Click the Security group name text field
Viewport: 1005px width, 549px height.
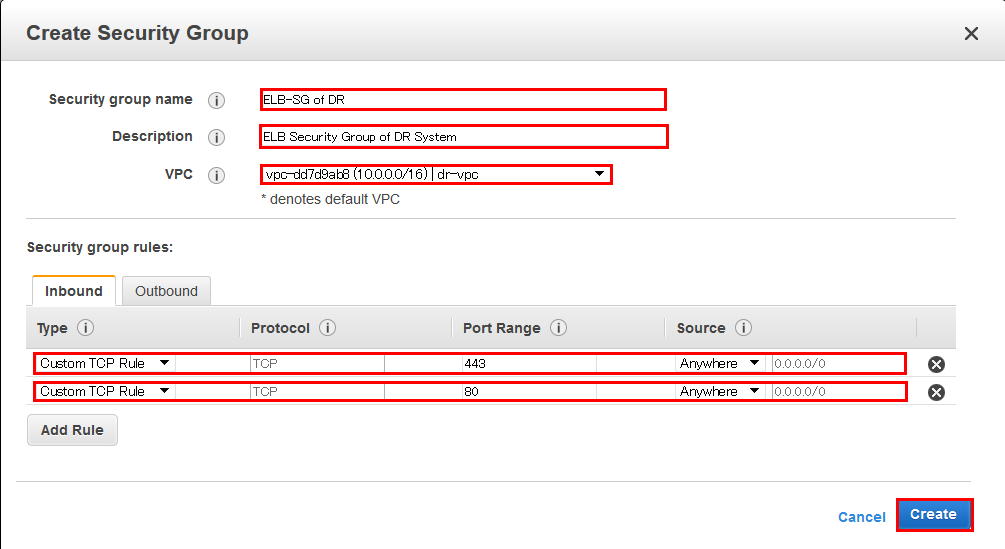coord(462,99)
